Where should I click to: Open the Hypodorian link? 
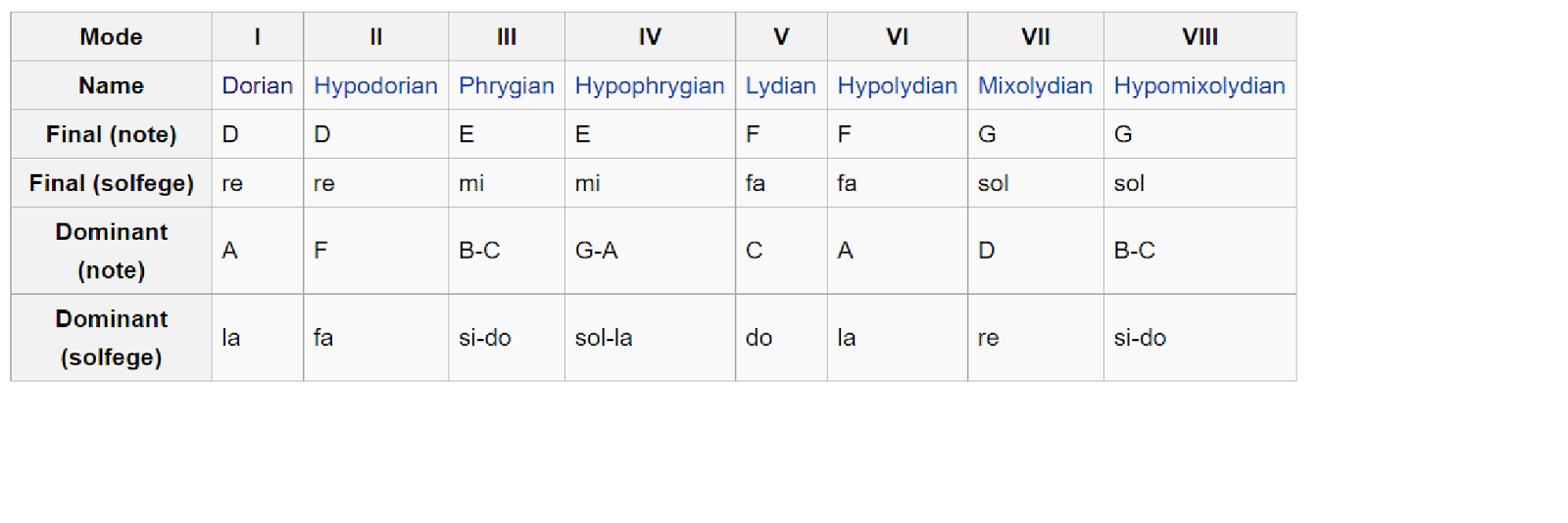pyautogui.click(x=375, y=85)
